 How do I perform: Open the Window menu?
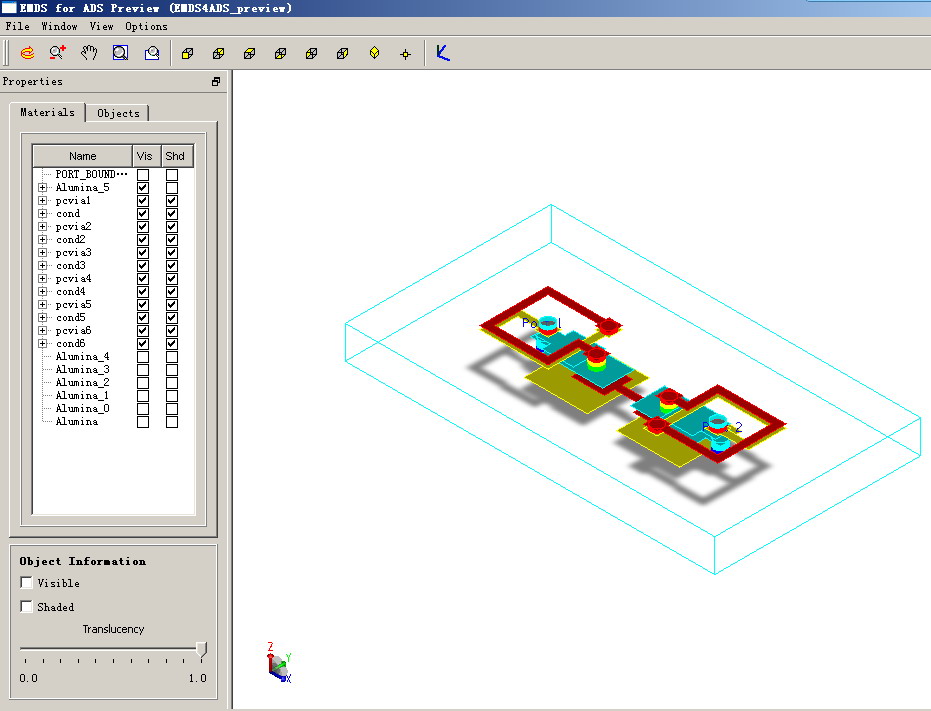coord(59,26)
